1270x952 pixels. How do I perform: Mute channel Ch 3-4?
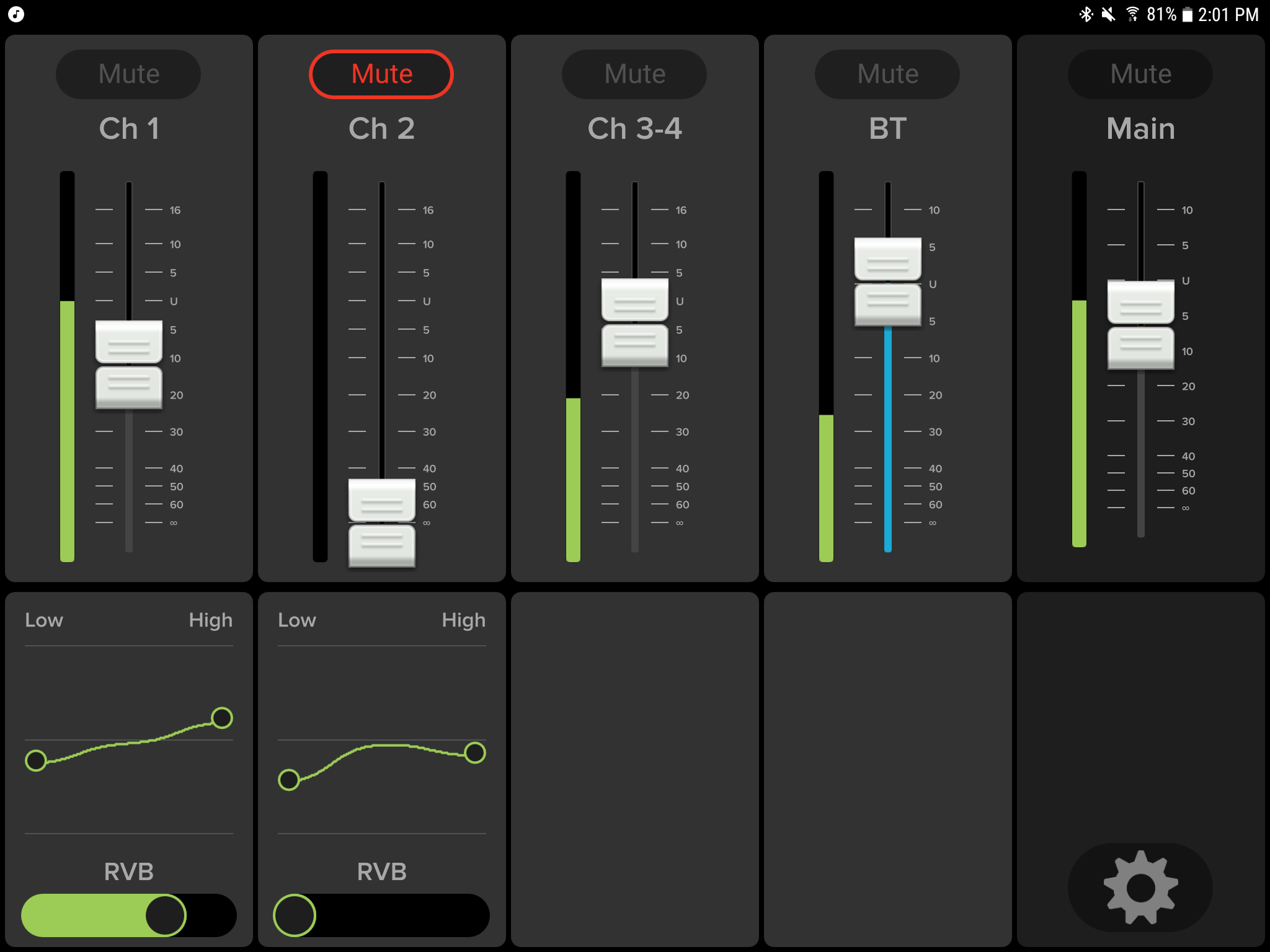point(634,74)
